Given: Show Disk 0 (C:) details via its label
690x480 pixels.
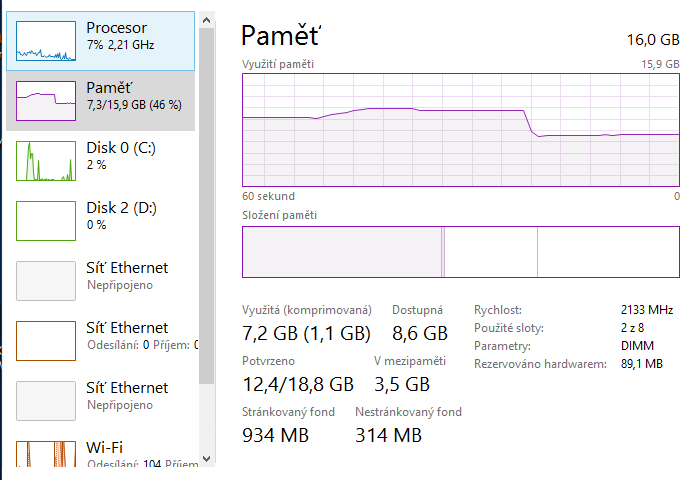Looking at the screenshot, I should point(122,148).
